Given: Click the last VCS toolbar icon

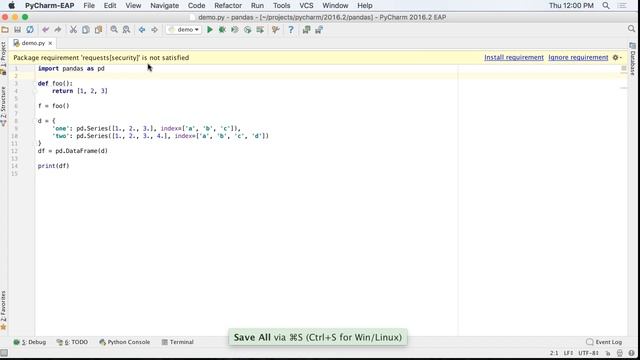Looking at the screenshot, I should pos(319,30).
